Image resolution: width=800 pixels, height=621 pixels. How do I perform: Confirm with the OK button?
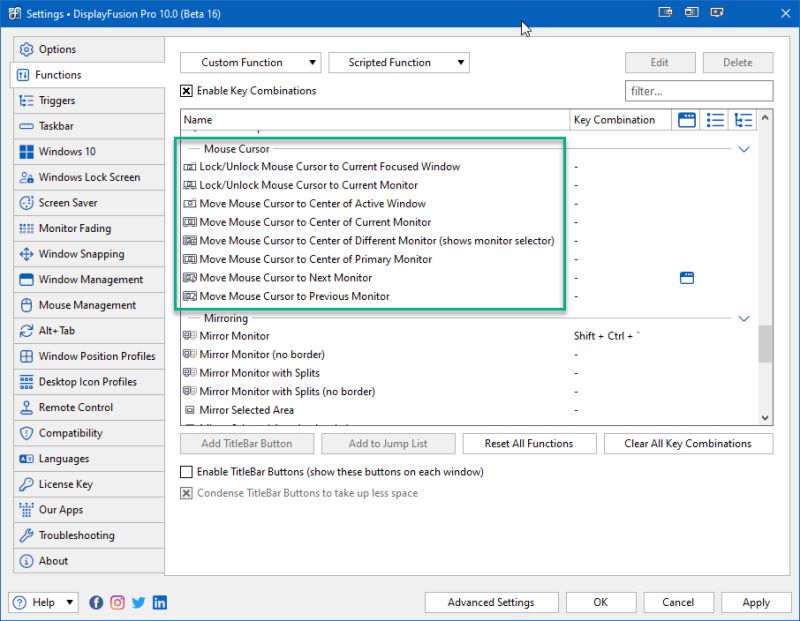point(601,602)
